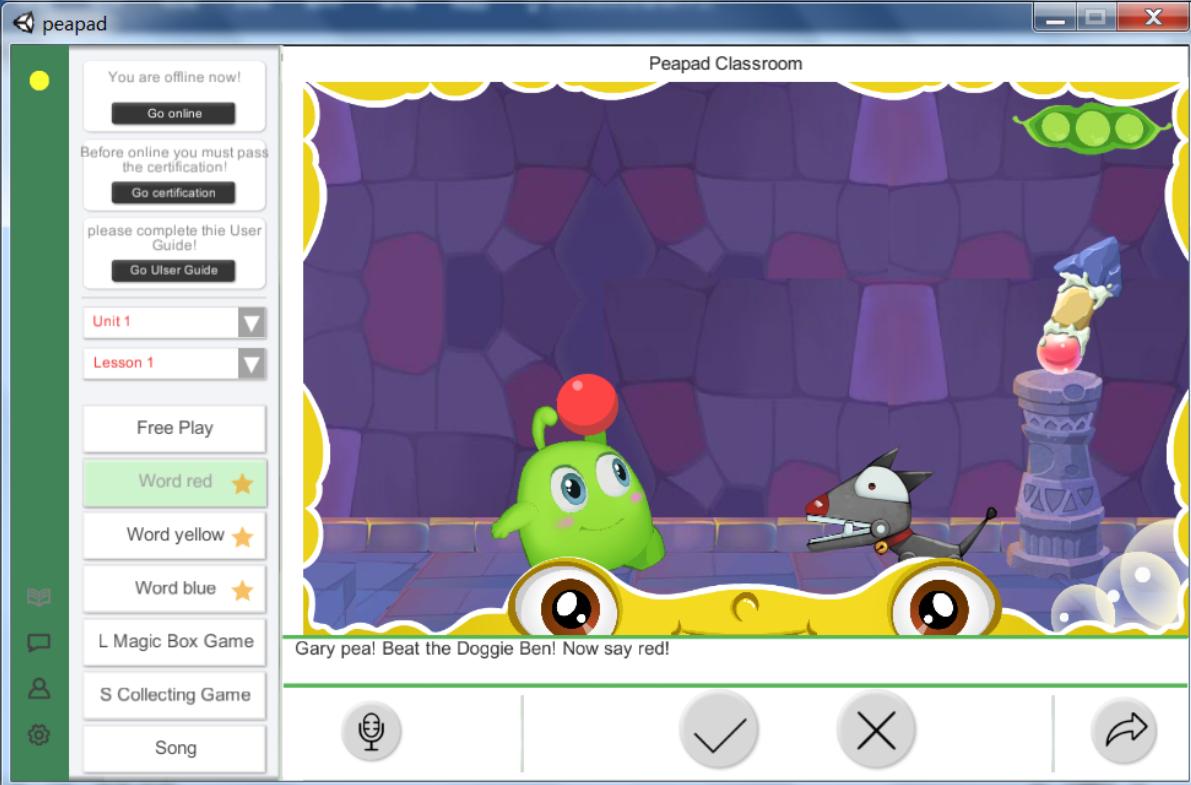The width and height of the screenshot is (1191, 785).
Task: Select the Free Play activity
Action: (x=174, y=428)
